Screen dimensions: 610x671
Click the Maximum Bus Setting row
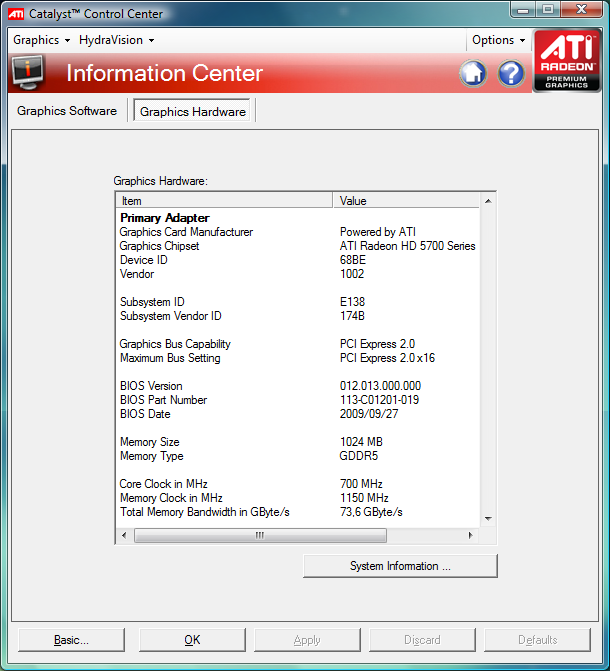tap(298, 358)
